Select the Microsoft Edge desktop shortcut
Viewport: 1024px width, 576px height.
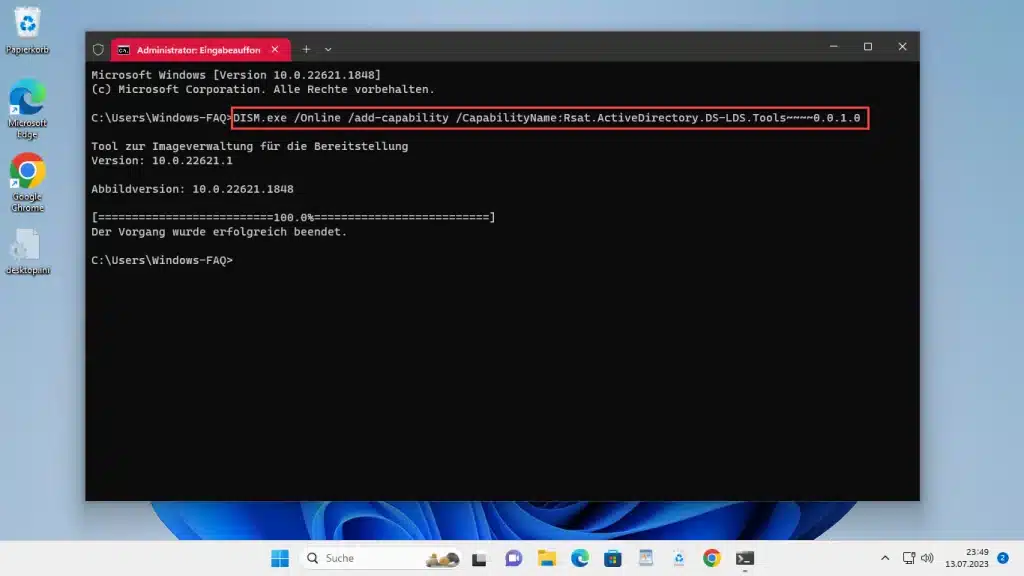coord(27,108)
